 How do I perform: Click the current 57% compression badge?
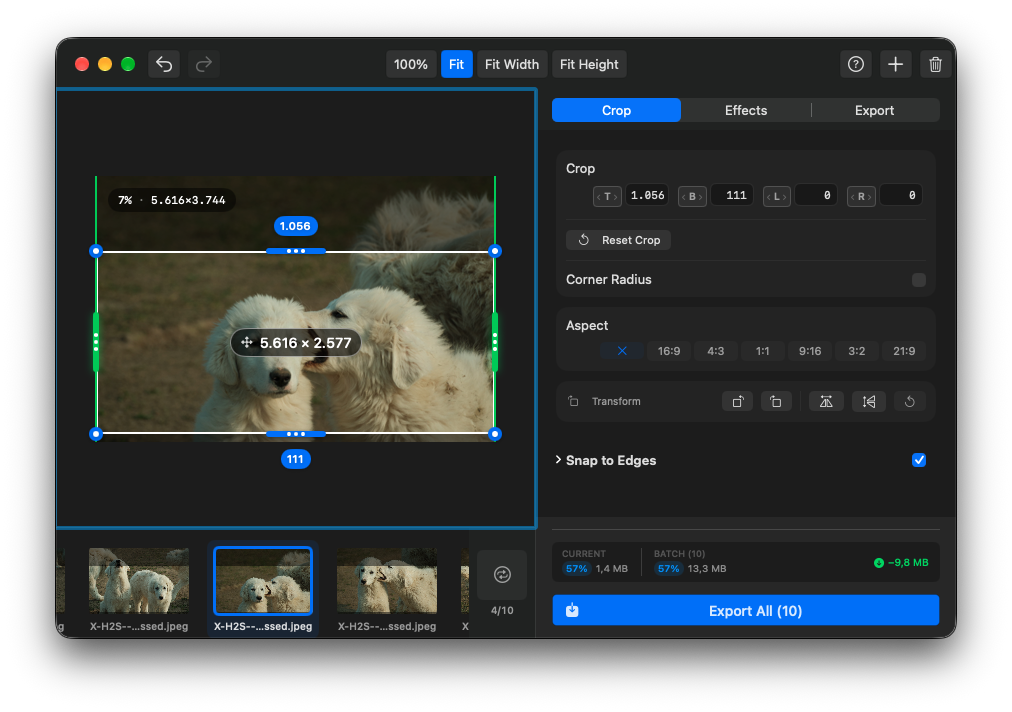pos(576,569)
